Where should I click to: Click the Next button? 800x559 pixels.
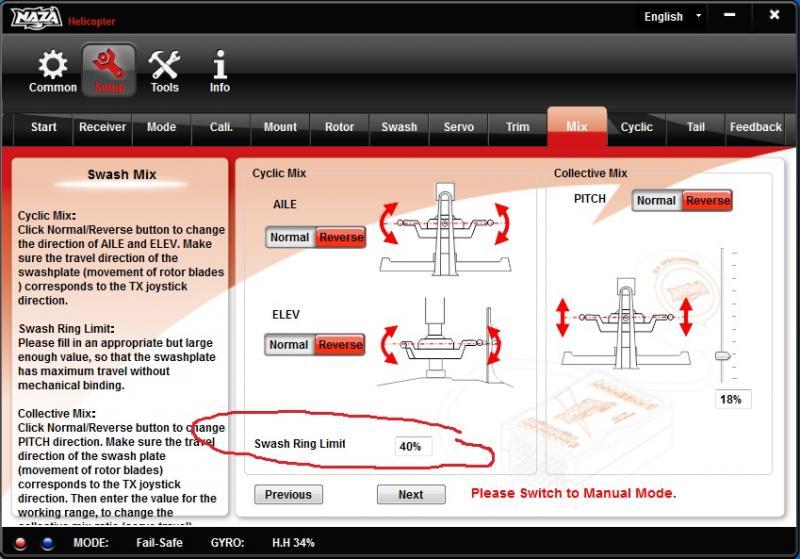coord(410,494)
